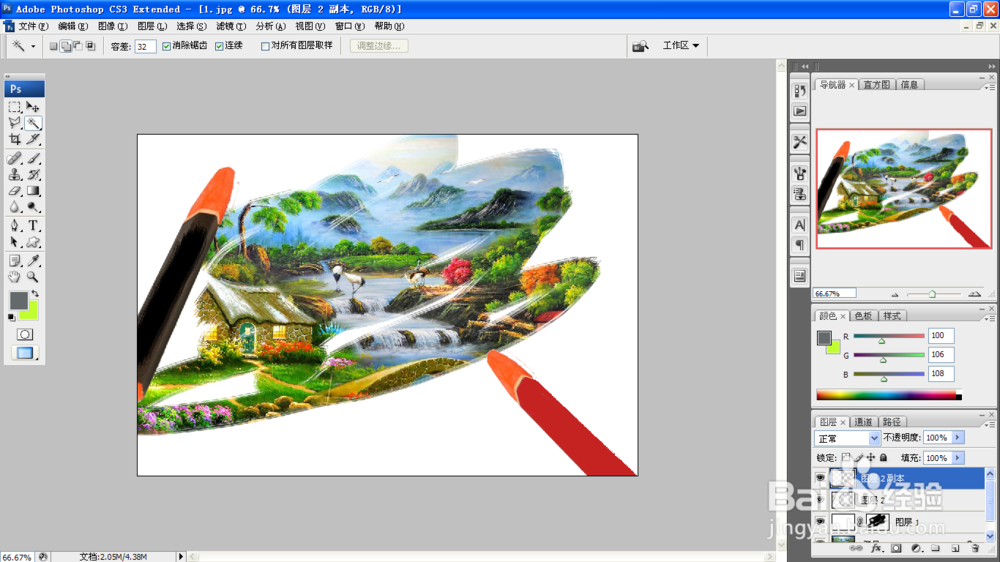Open the 工作区 workspace dropdown
Image resolution: width=1000 pixels, height=562 pixels.
tap(680, 45)
